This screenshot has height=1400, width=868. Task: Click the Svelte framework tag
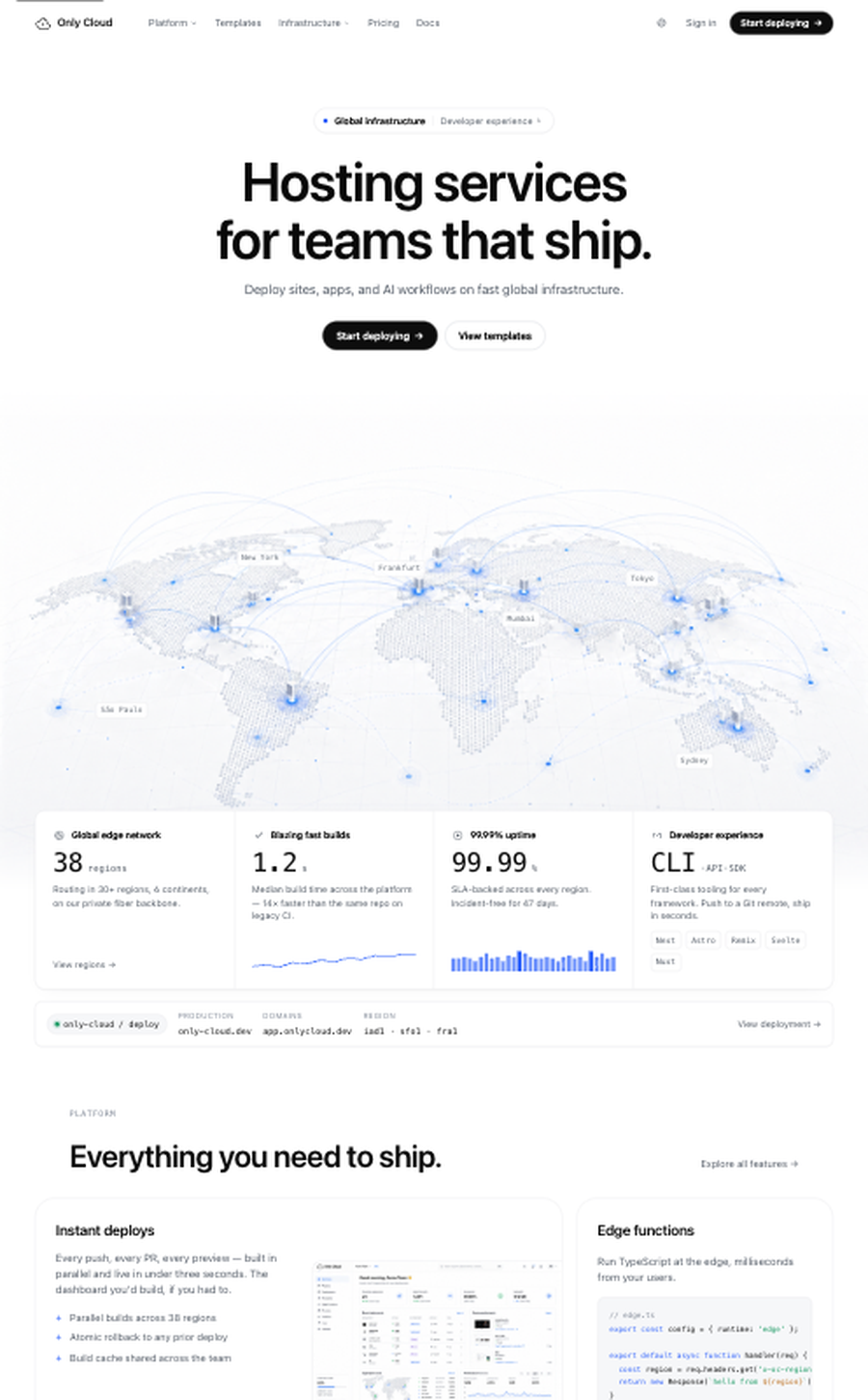pos(785,940)
